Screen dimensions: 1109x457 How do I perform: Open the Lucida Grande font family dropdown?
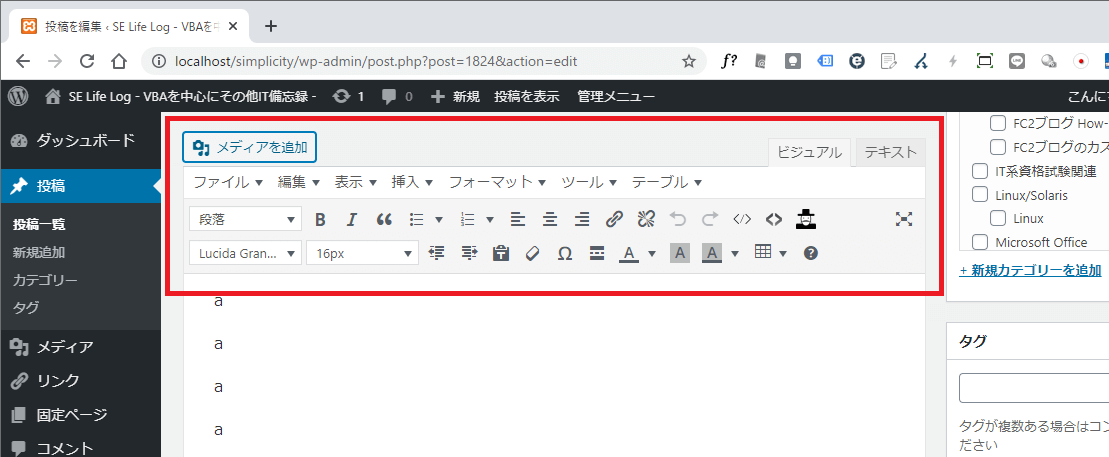coord(245,253)
